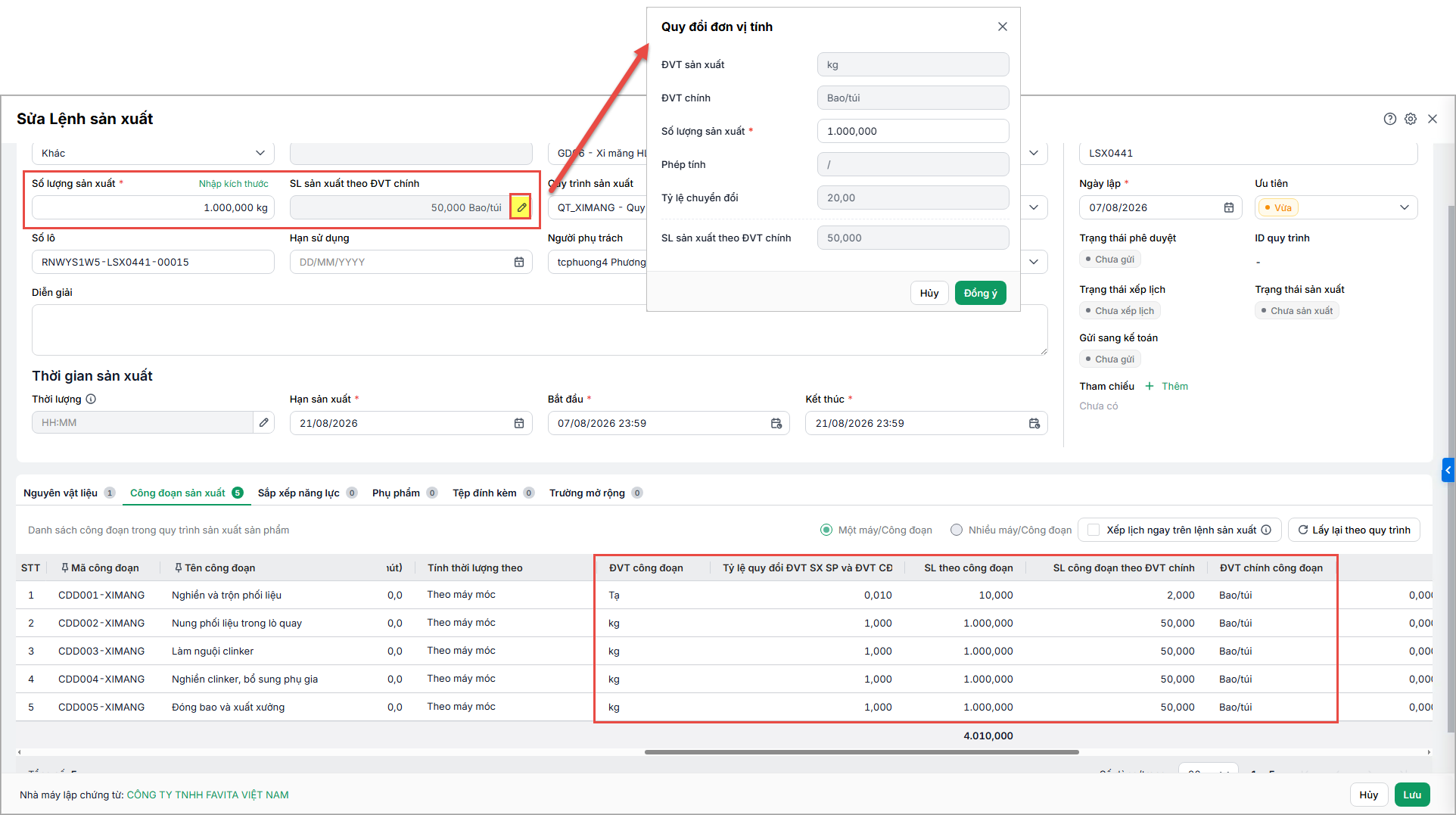
Task: Edit SL sản xuất theo ĐVT chính pencil
Action: coord(521,207)
